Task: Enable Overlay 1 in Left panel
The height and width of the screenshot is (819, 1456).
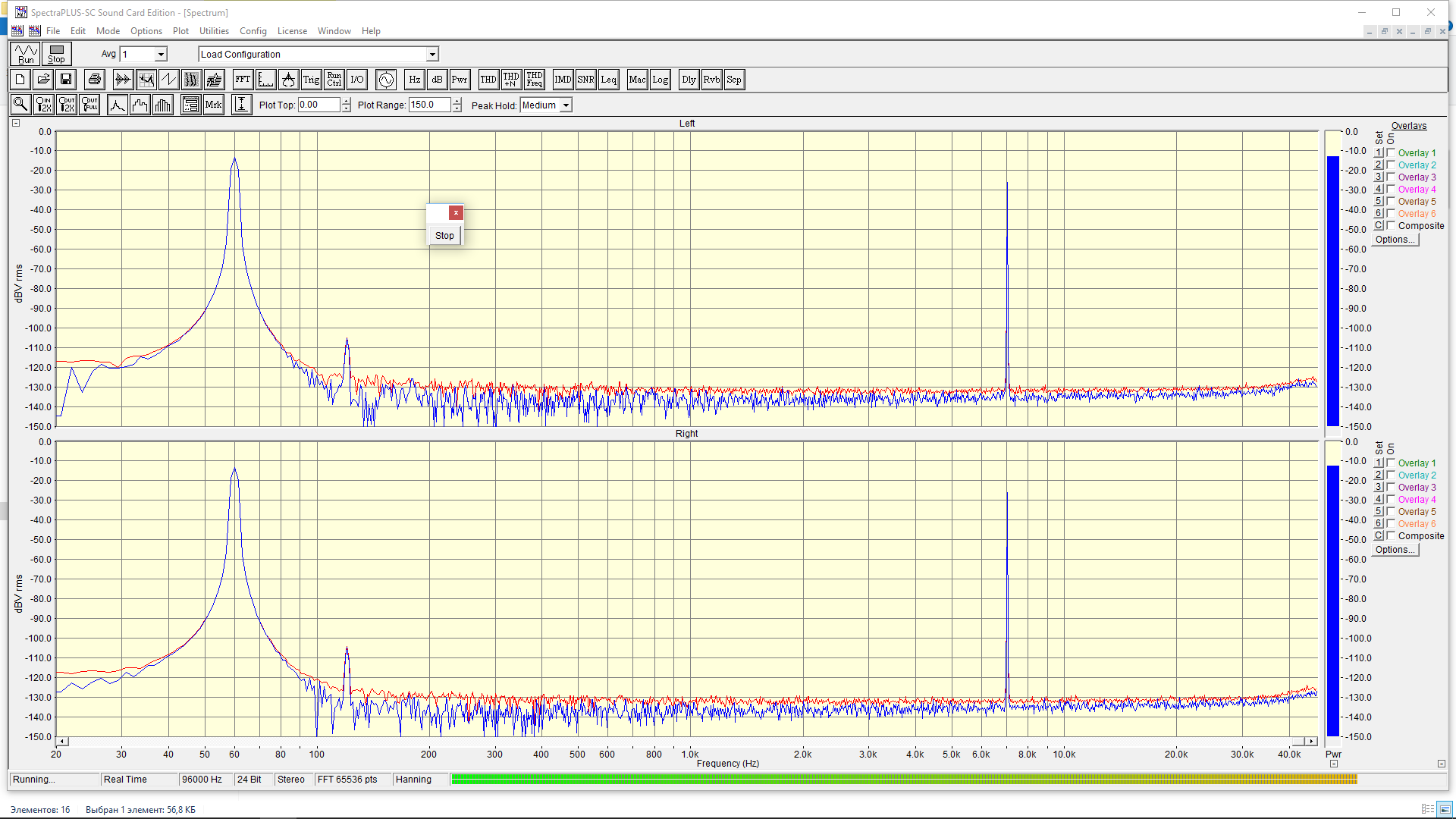Action: 1391,152
